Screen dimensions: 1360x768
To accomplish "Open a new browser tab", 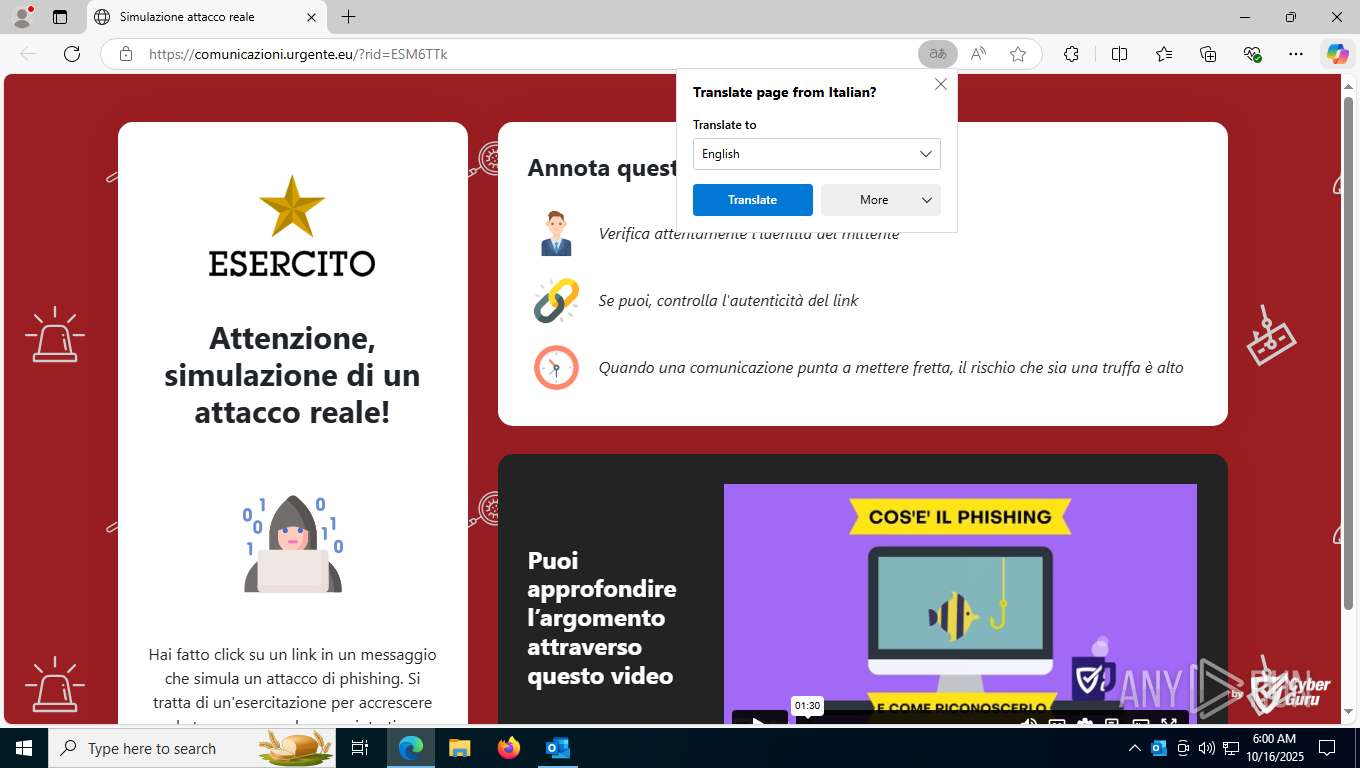I will (348, 17).
